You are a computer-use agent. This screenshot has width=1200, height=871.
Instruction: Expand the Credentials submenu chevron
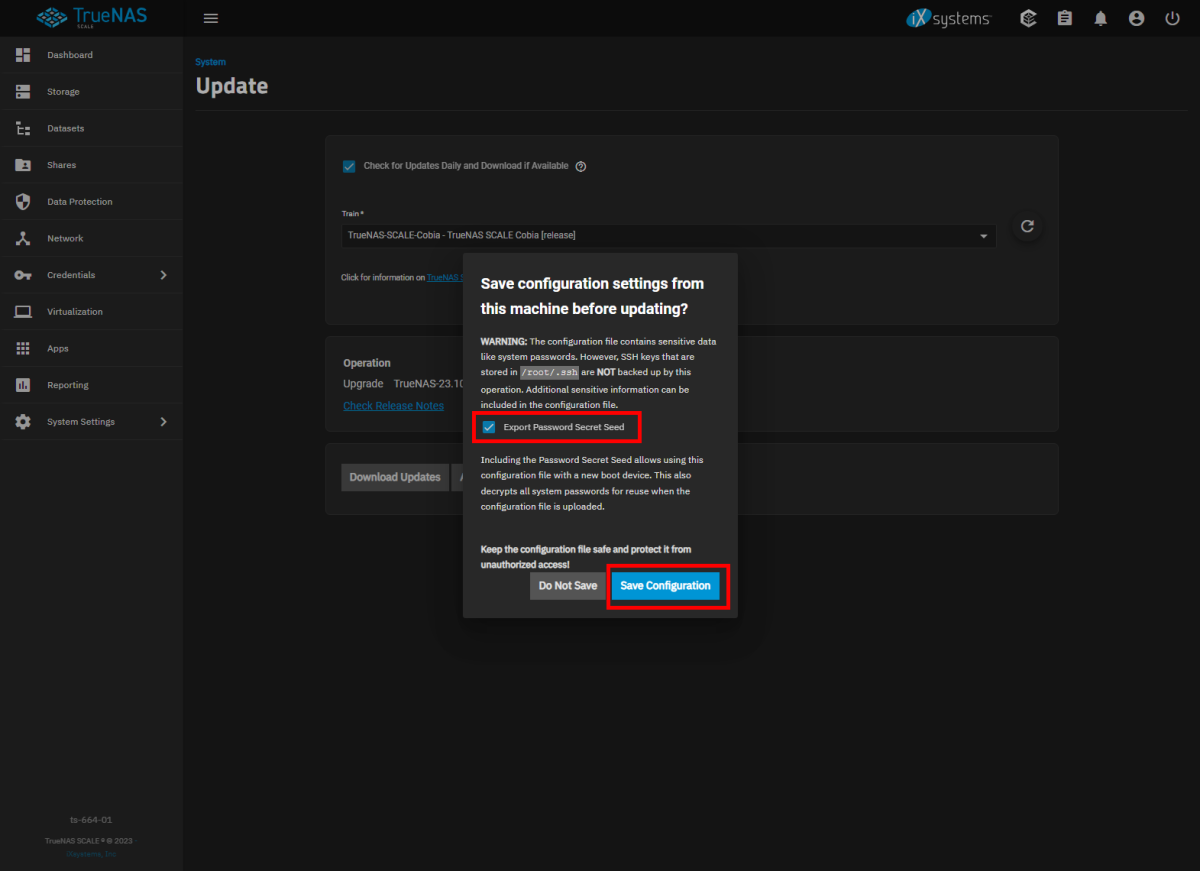pyautogui.click(x=164, y=275)
